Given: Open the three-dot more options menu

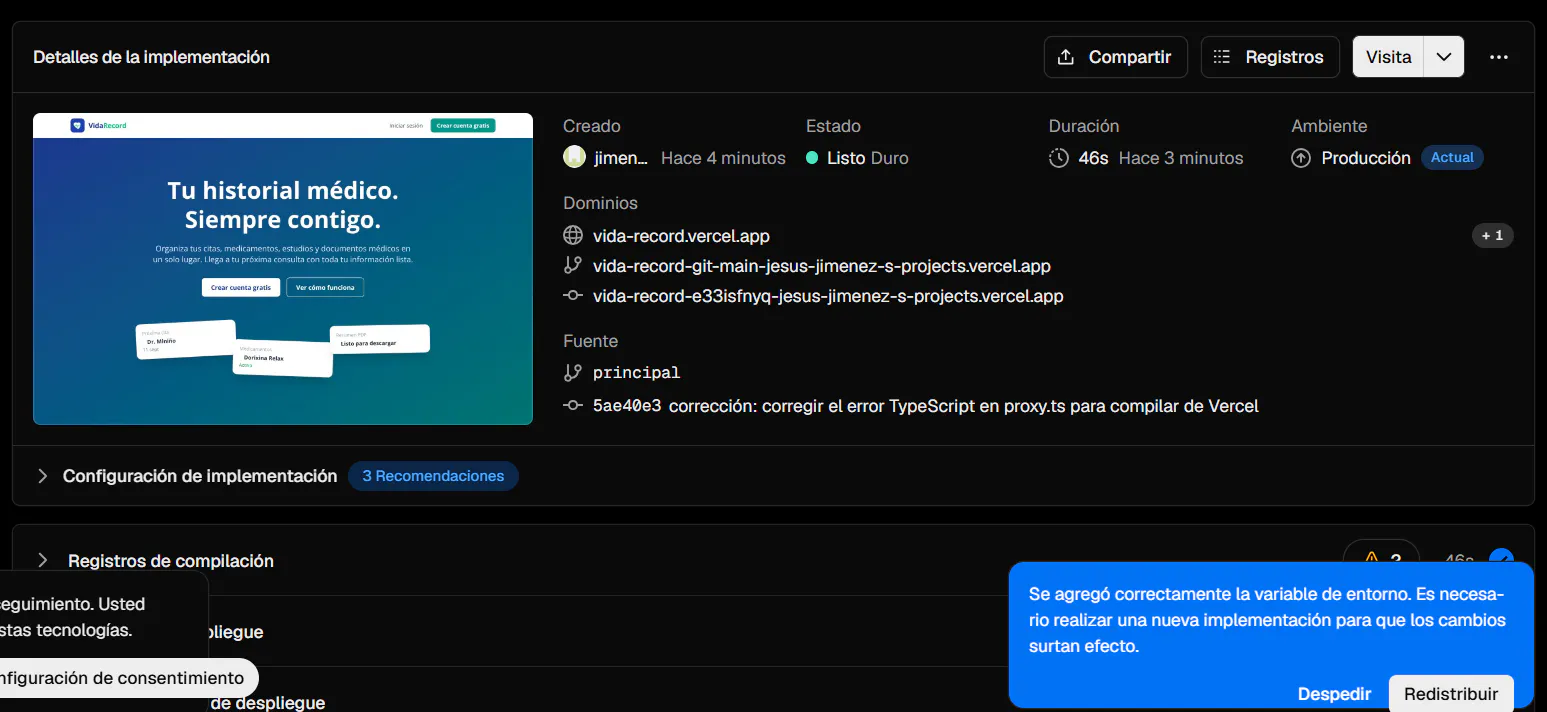Looking at the screenshot, I should [1498, 57].
